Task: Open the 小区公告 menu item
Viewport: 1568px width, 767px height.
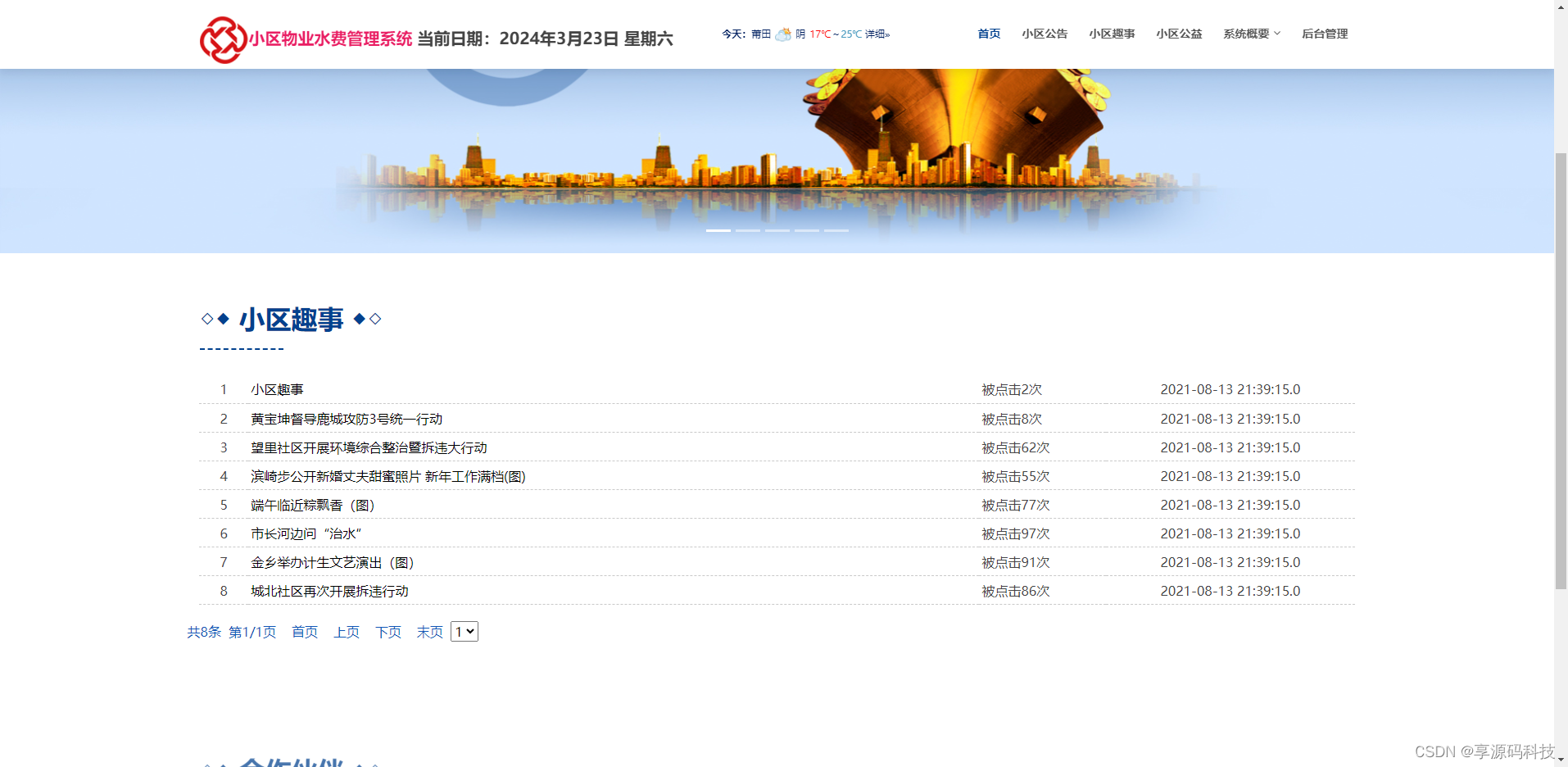Action: pos(1045,34)
